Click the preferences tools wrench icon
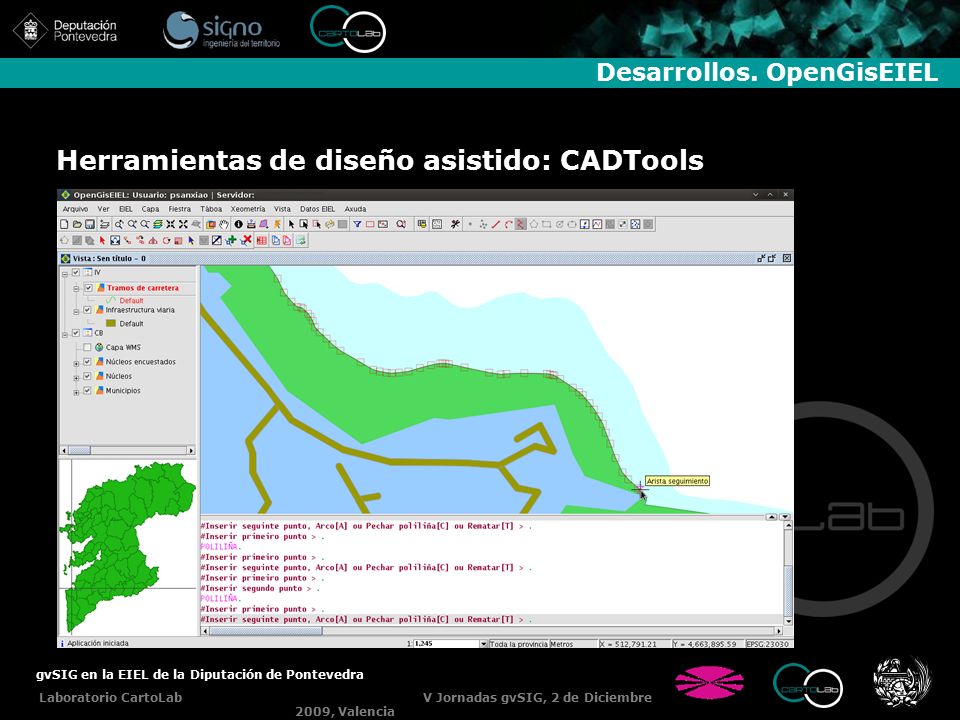This screenshot has width=960, height=720. (x=456, y=224)
